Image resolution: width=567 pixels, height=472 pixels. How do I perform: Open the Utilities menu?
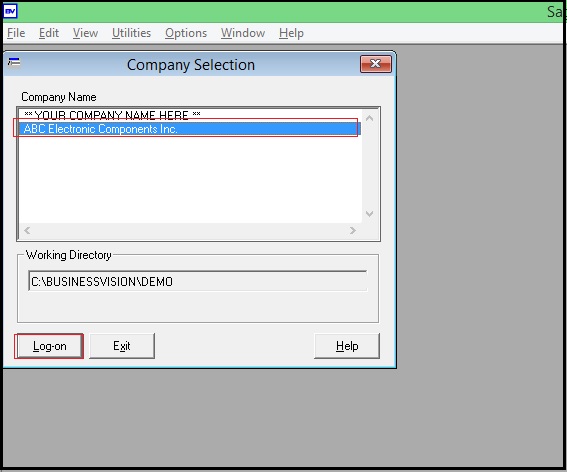[x=132, y=33]
